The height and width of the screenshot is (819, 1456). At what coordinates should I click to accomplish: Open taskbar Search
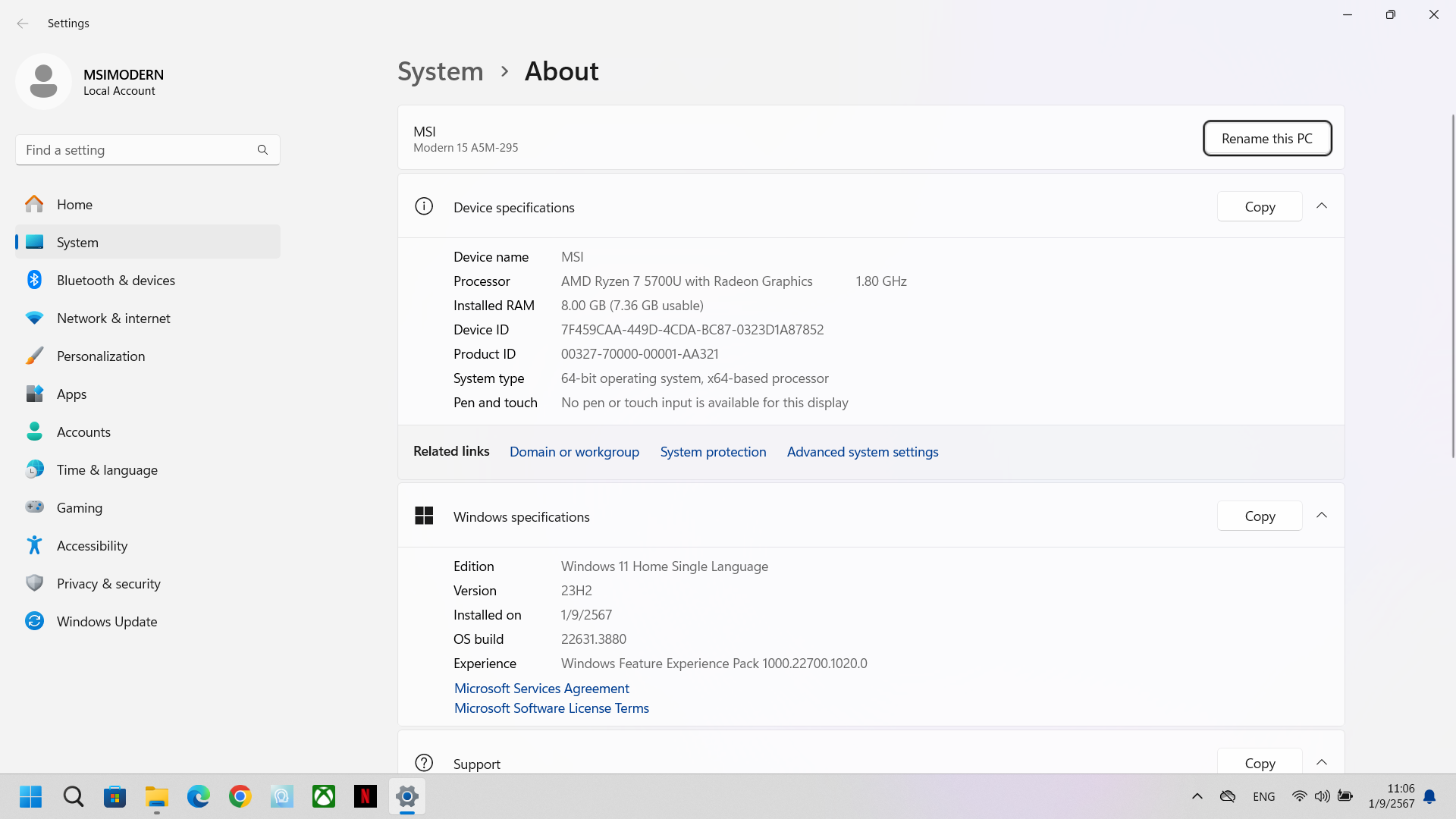74,796
